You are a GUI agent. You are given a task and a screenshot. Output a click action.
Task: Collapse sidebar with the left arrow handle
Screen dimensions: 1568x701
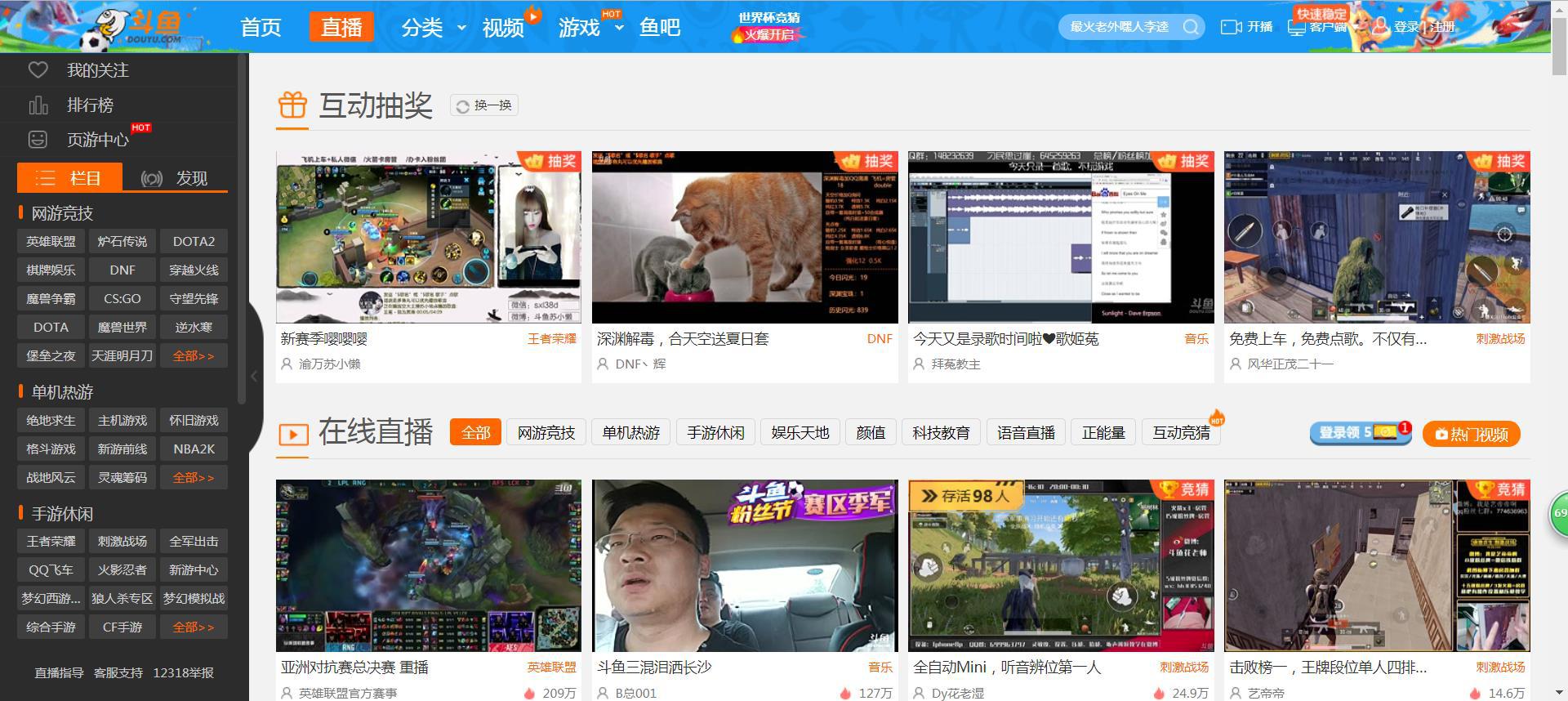254,376
